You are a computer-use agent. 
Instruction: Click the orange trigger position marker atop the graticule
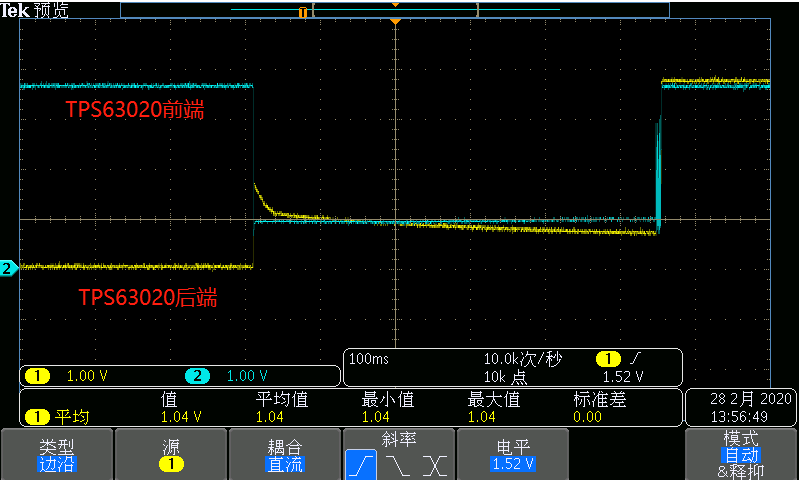[395, 21]
